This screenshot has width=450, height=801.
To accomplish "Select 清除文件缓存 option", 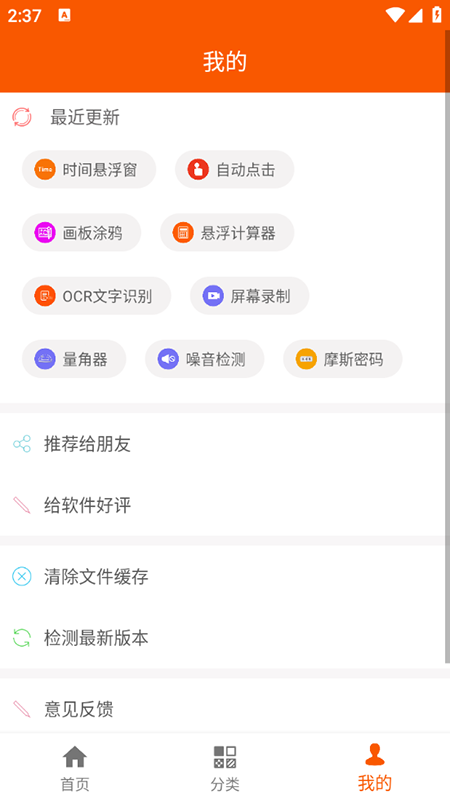I will coord(223,577).
